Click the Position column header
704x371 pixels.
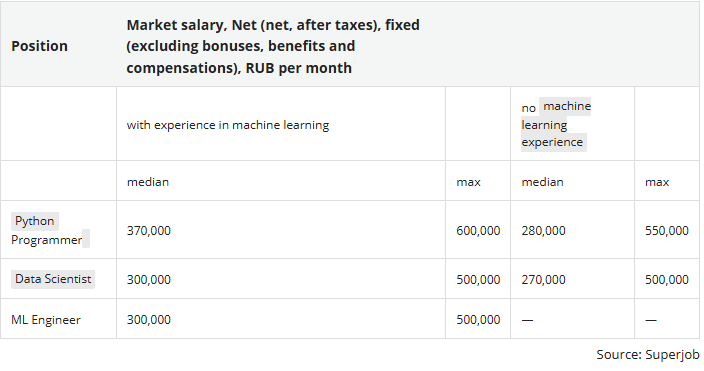click(x=40, y=46)
